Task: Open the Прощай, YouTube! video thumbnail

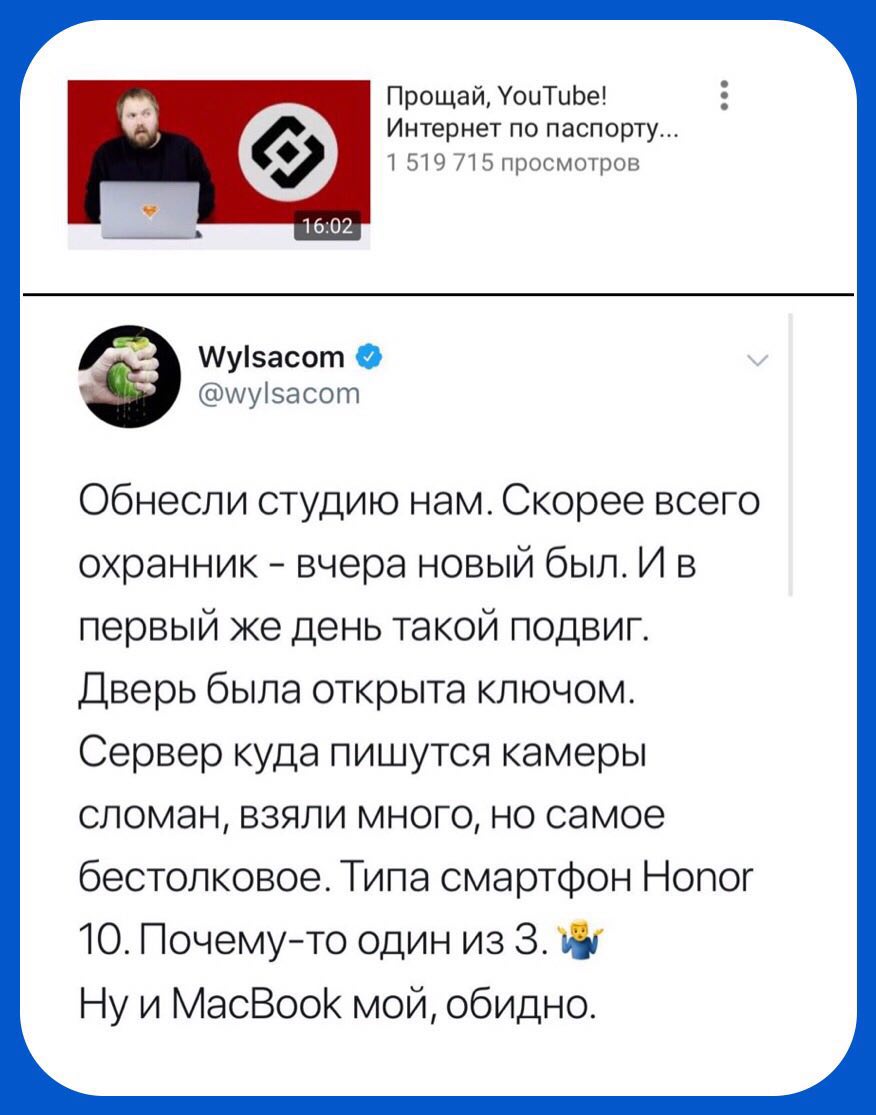Action: (219, 164)
